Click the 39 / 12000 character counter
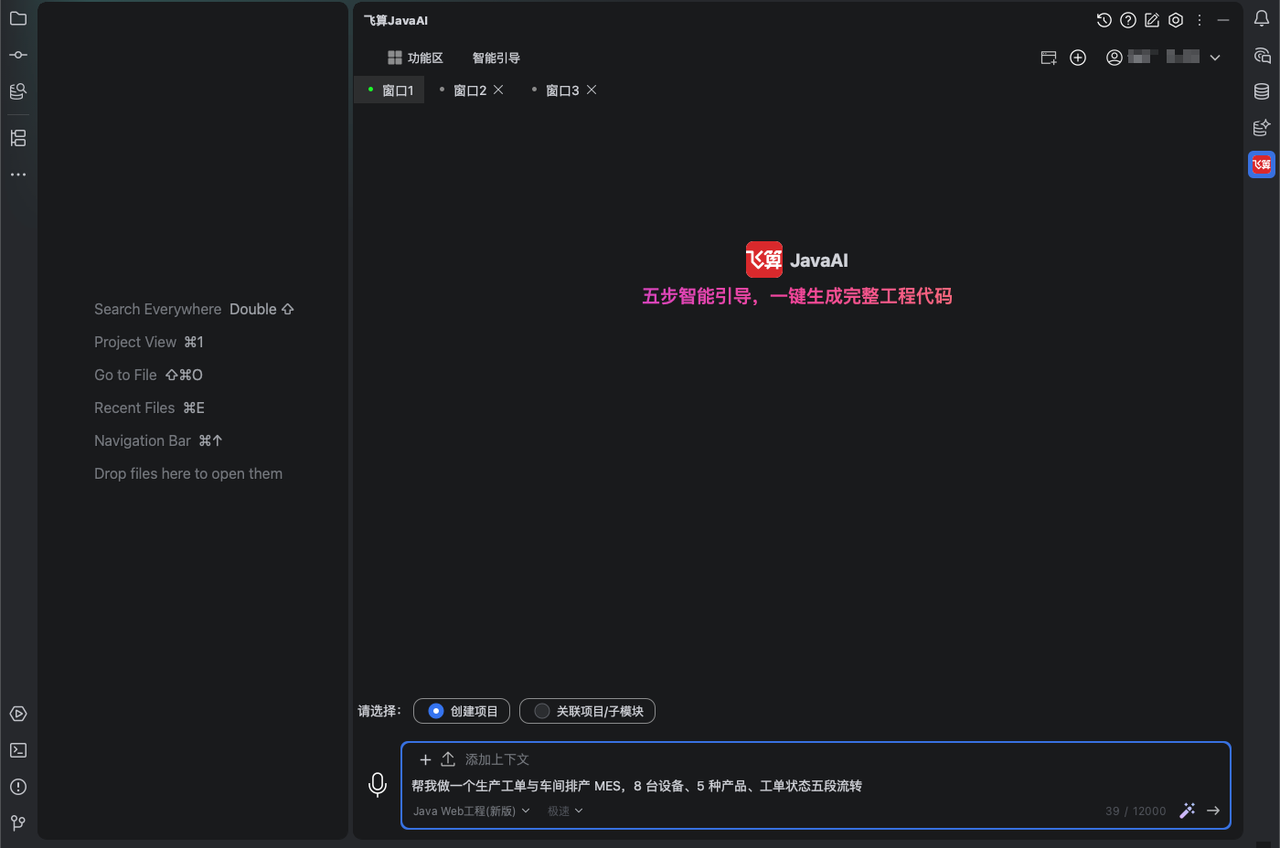Image resolution: width=1280 pixels, height=848 pixels. [1135, 811]
